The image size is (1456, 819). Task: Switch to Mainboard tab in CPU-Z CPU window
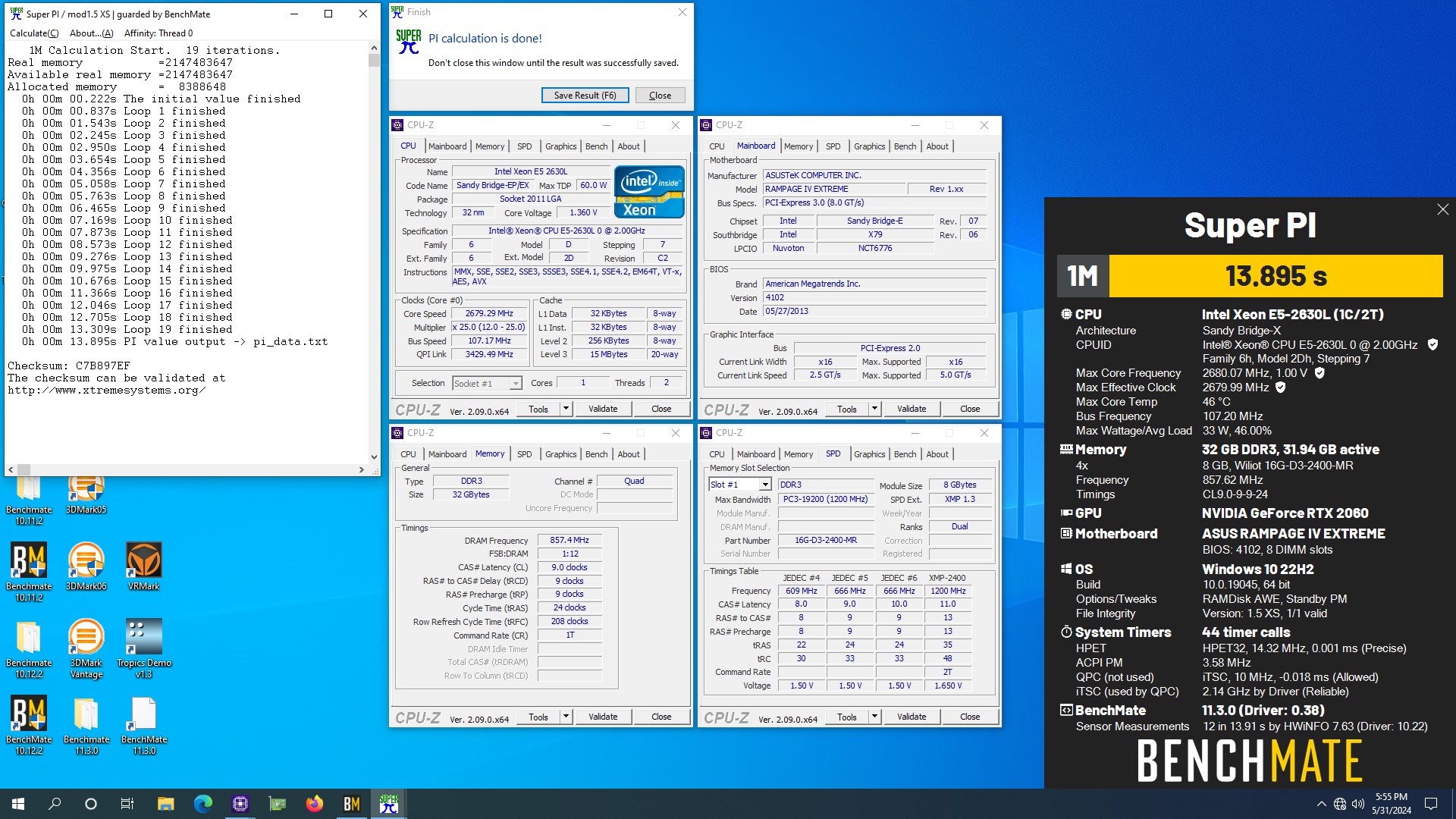[x=447, y=146]
